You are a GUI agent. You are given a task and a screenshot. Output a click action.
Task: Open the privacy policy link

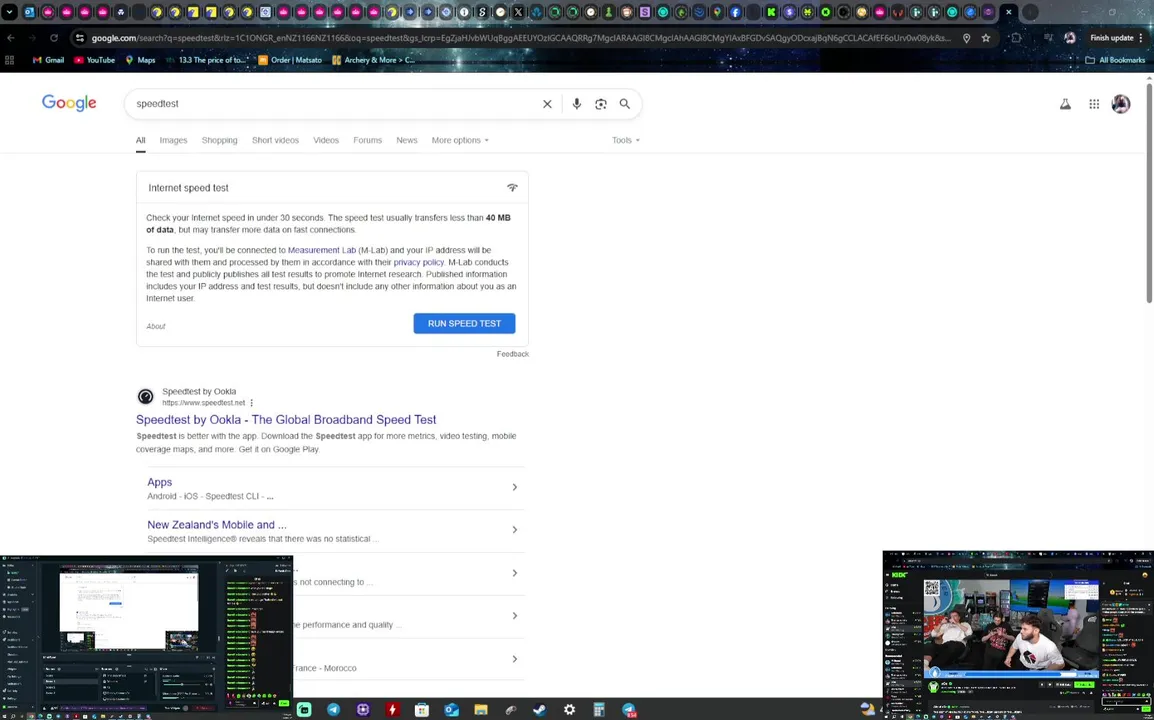coord(419,262)
